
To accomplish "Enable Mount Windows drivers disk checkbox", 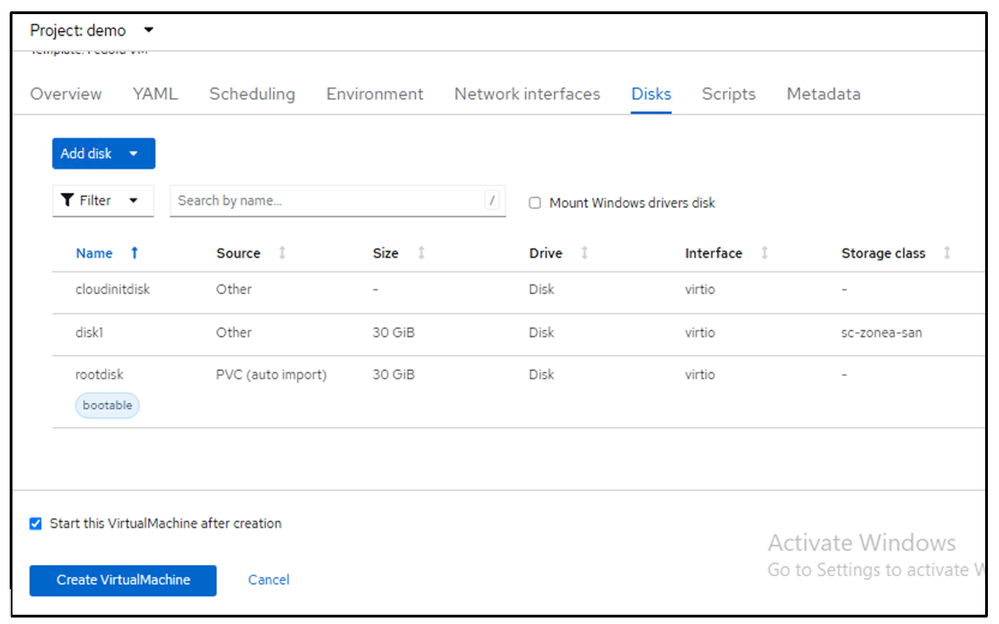I will click(535, 203).
